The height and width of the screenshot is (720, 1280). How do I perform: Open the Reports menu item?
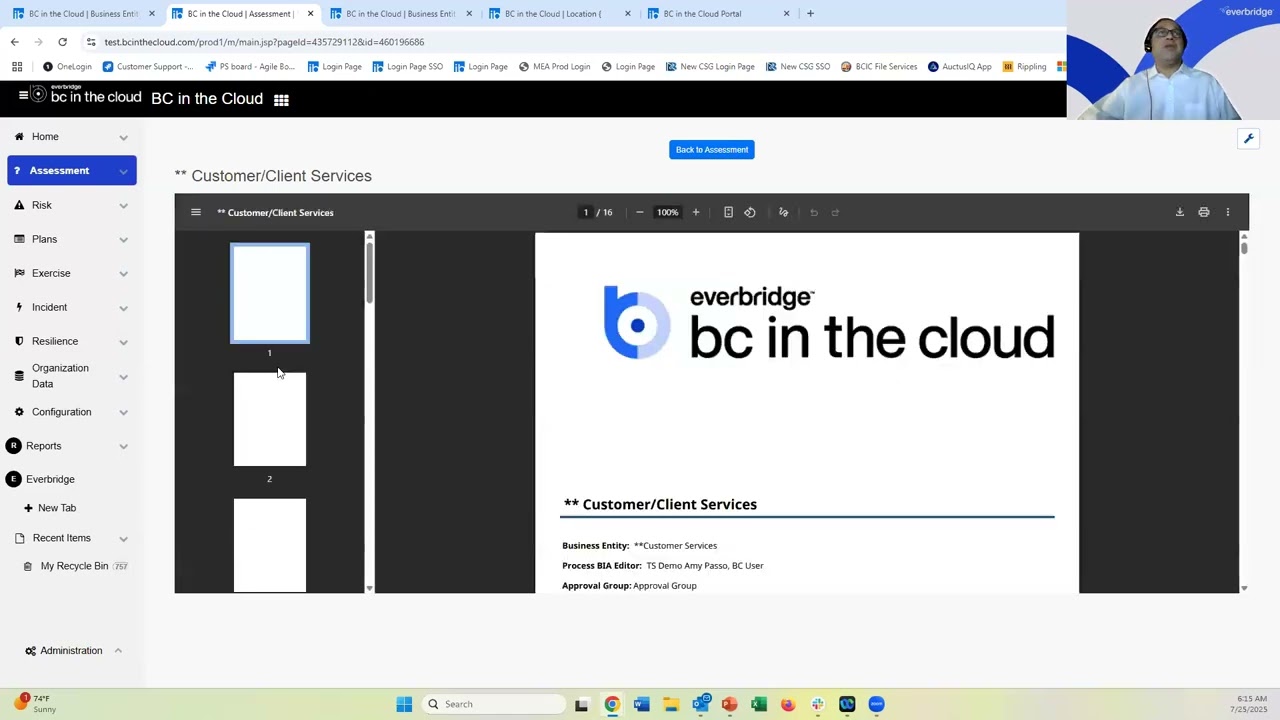(x=43, y=446)
